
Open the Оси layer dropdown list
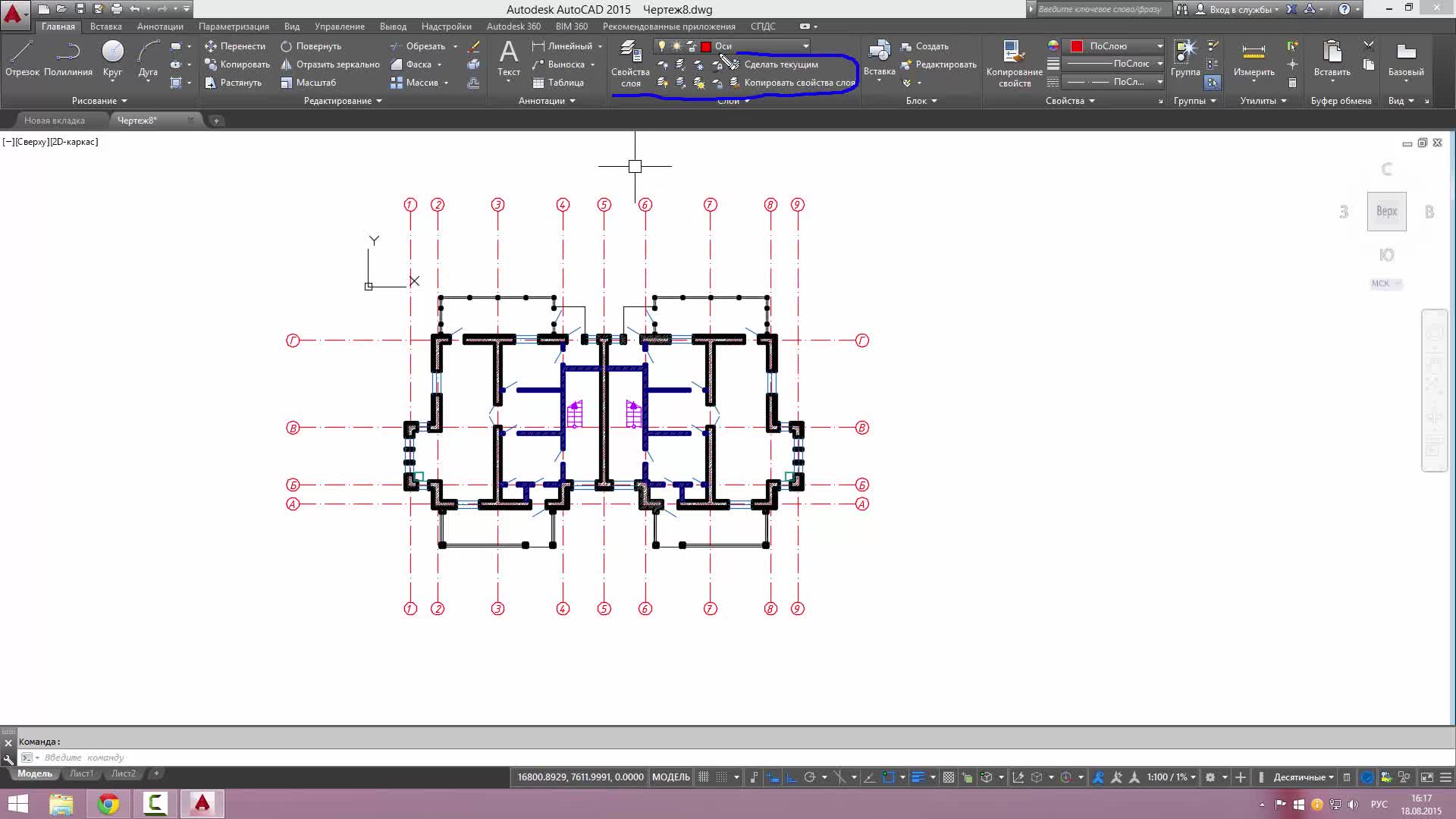point(805,46)
